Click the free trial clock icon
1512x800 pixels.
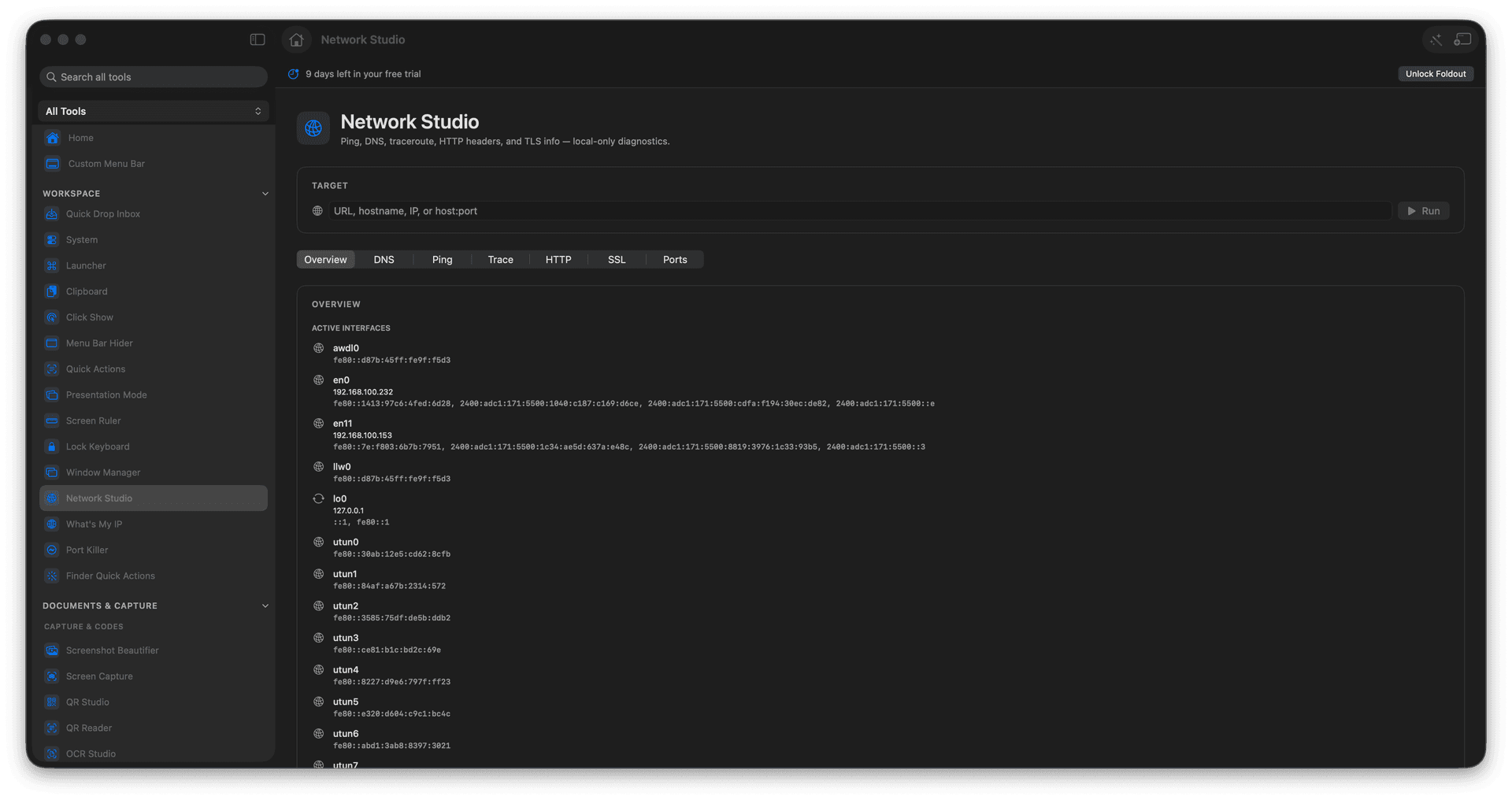click(293, 74)
